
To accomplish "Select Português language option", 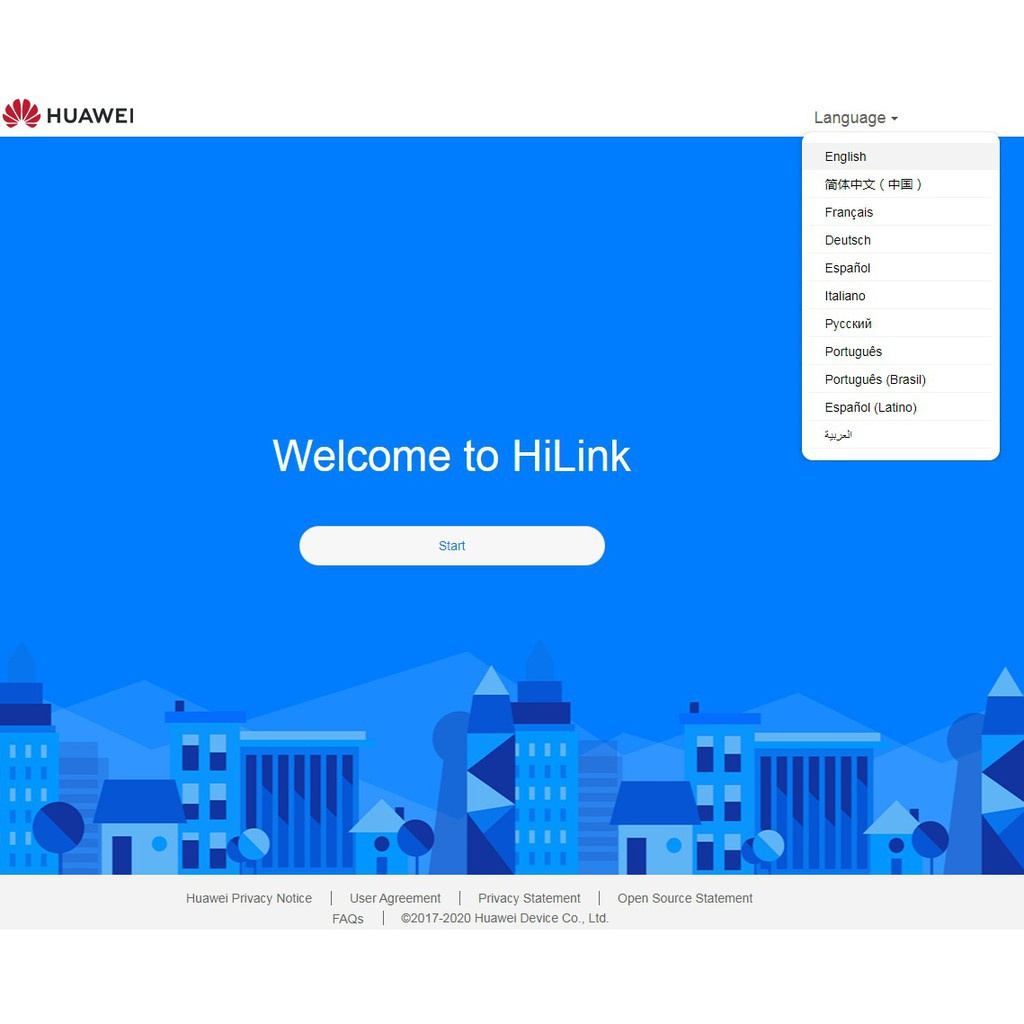I will coord(853,352).
